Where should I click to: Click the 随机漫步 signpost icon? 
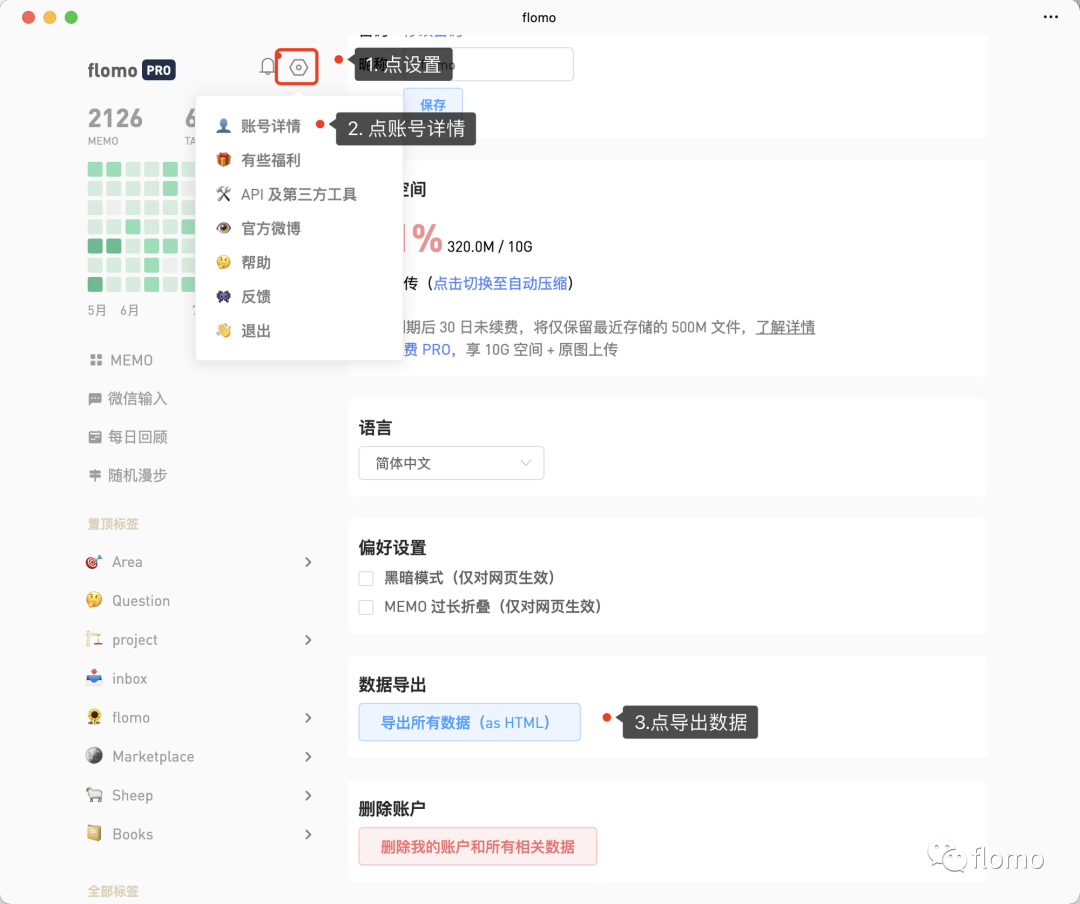click(95, 475)
